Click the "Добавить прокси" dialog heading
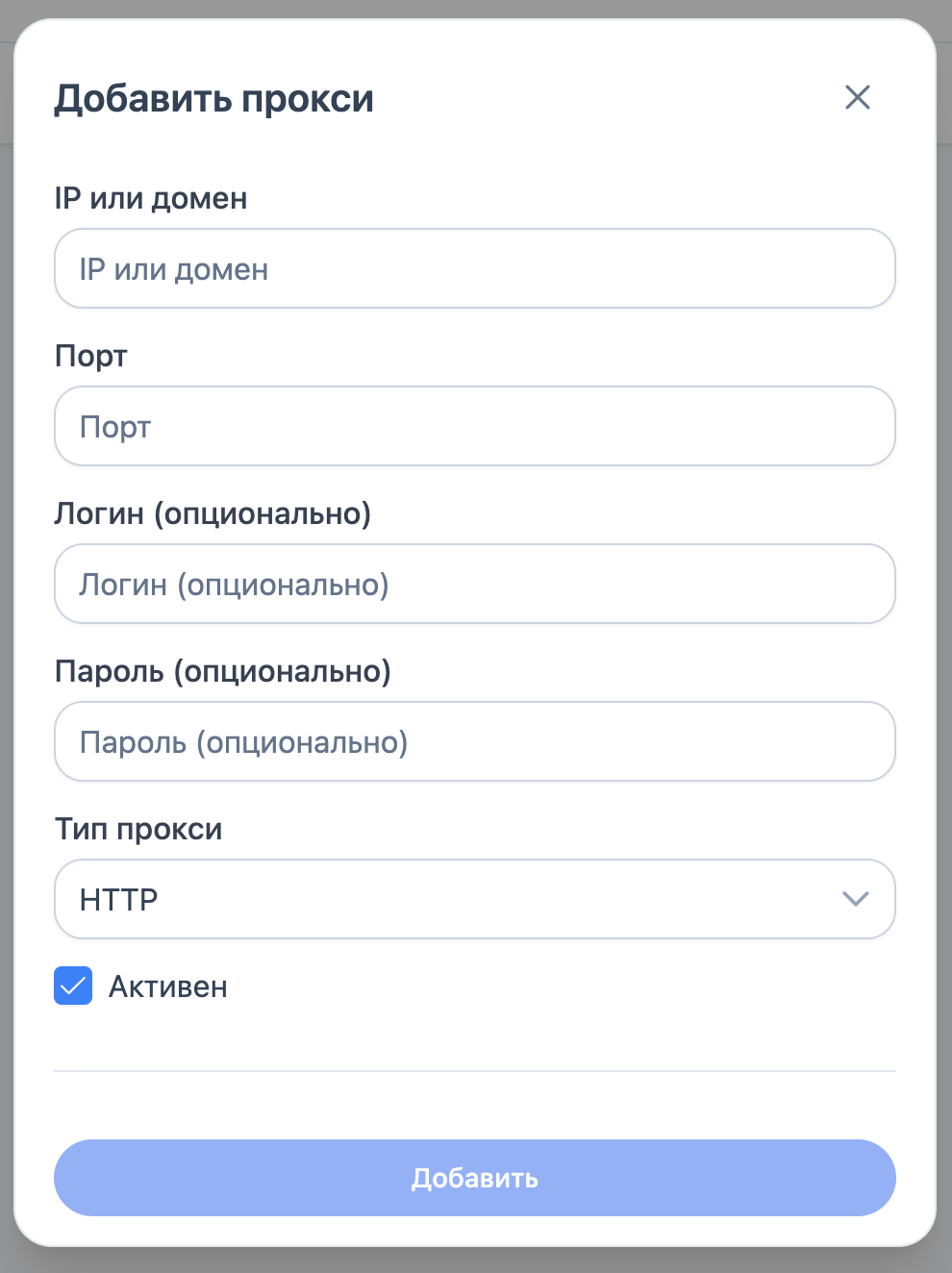The width and height of the screenshot is (952, 1273). (x=213, y=99)
